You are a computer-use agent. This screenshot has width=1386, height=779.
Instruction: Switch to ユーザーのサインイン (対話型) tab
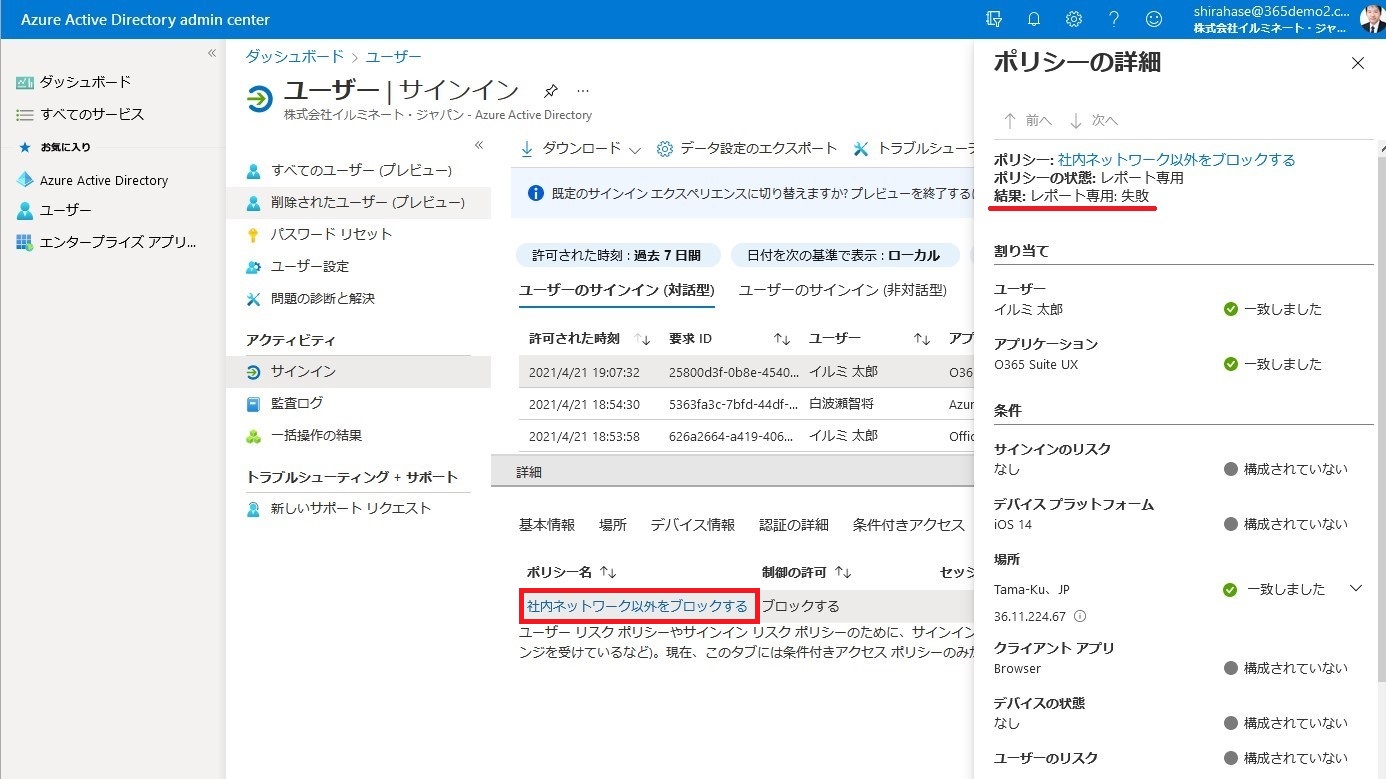tap(617, 290)
